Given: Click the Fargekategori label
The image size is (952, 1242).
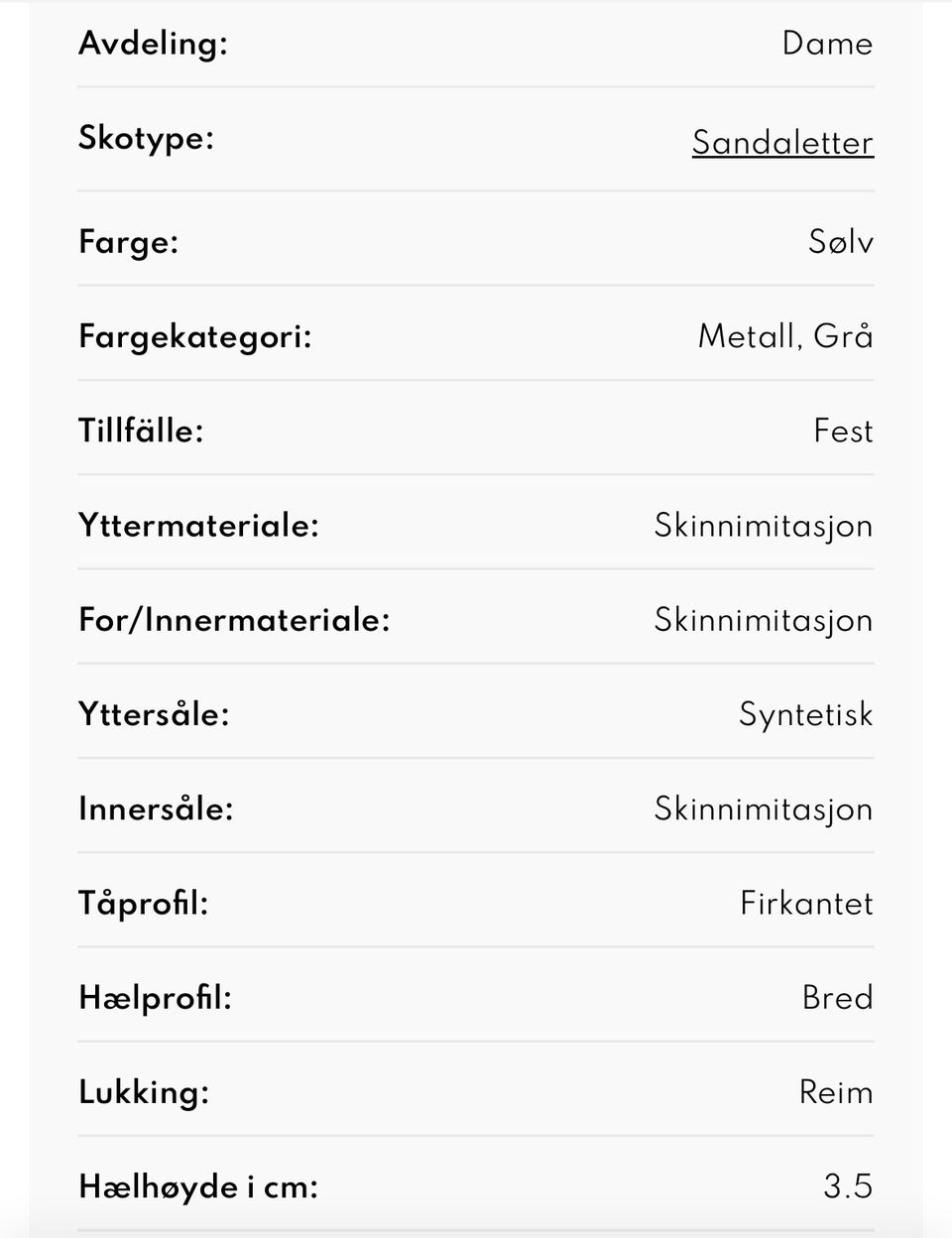Looking at the screenshot, I should (x=195, y=337).
